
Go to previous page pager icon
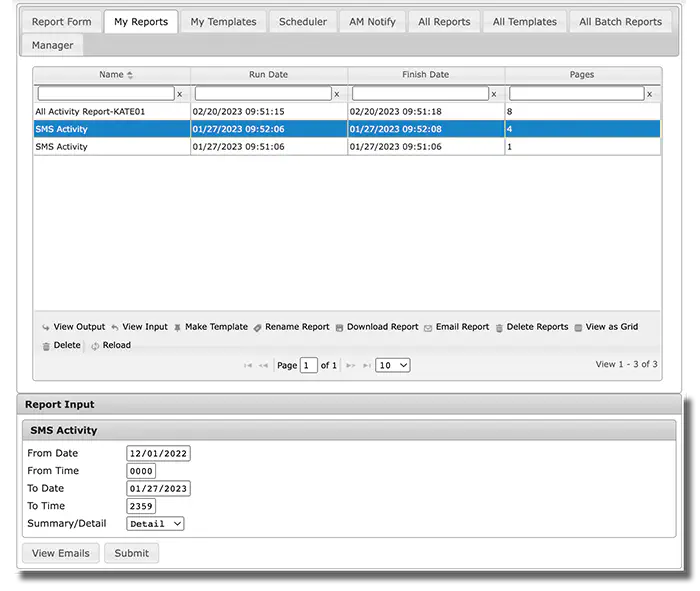tap(263, 366)
